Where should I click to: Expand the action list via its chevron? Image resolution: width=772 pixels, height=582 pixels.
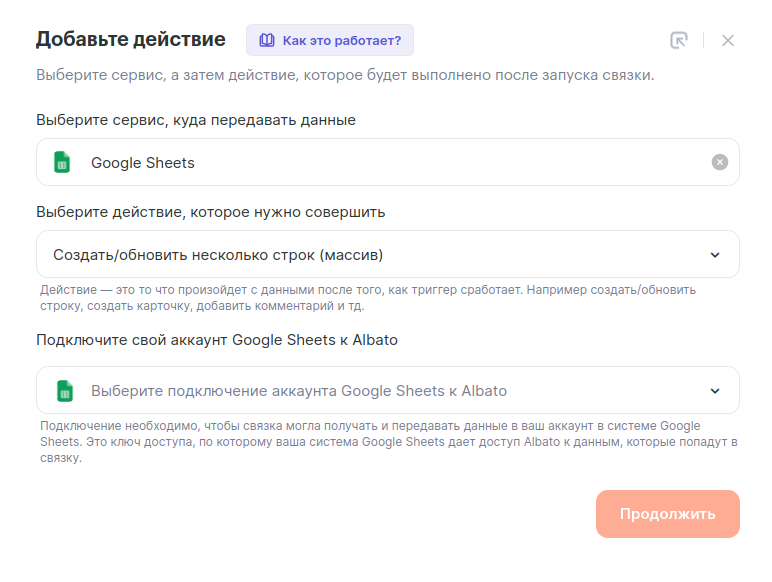pyautogui.click(x=715, y=254)
